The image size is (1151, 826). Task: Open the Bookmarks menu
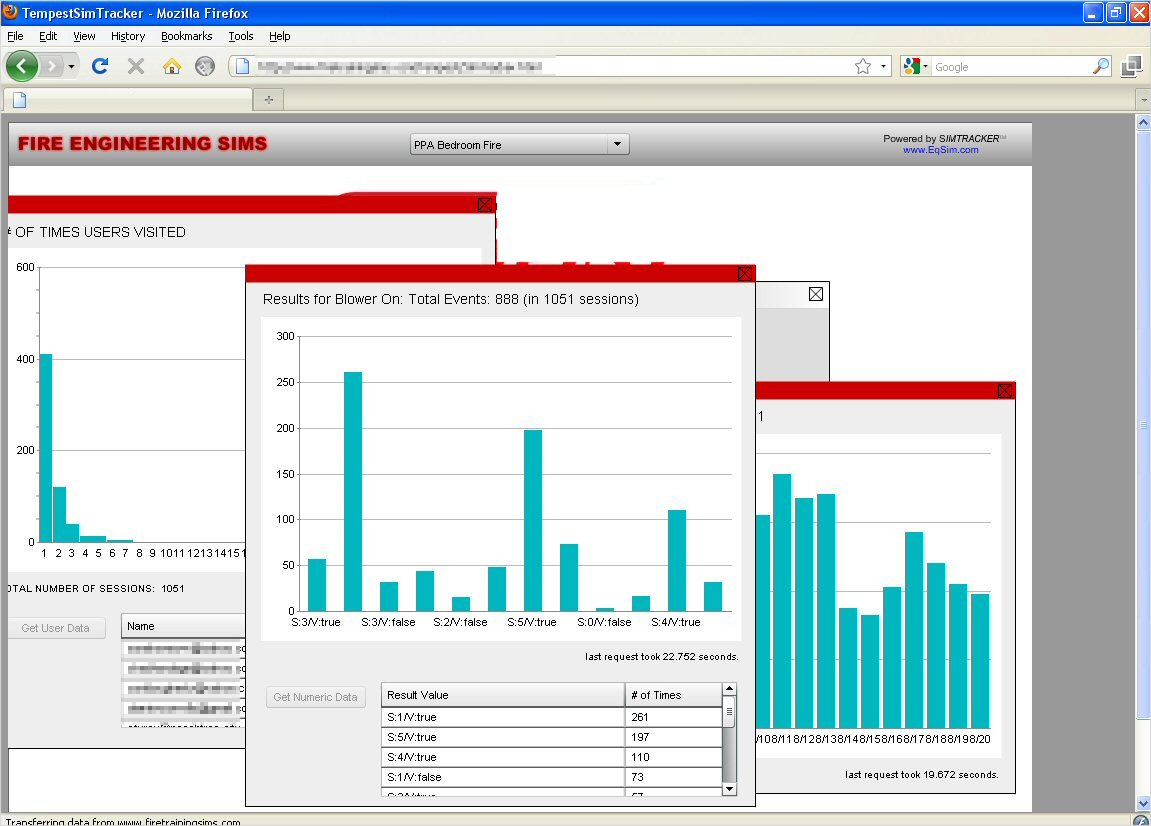pyautogui.click(x=186, y=36)
